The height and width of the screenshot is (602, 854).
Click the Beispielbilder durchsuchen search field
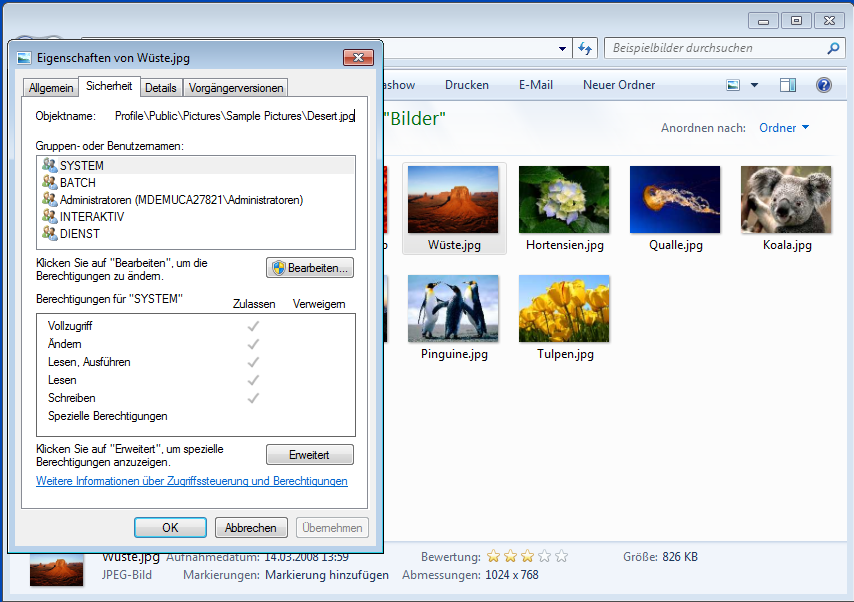(715, 48)
